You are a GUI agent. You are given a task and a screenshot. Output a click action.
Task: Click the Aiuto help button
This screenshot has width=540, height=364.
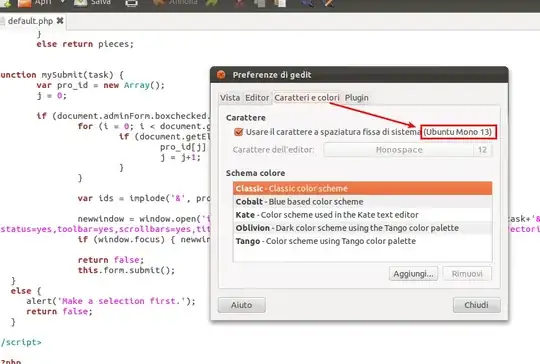tap(242, 305)
